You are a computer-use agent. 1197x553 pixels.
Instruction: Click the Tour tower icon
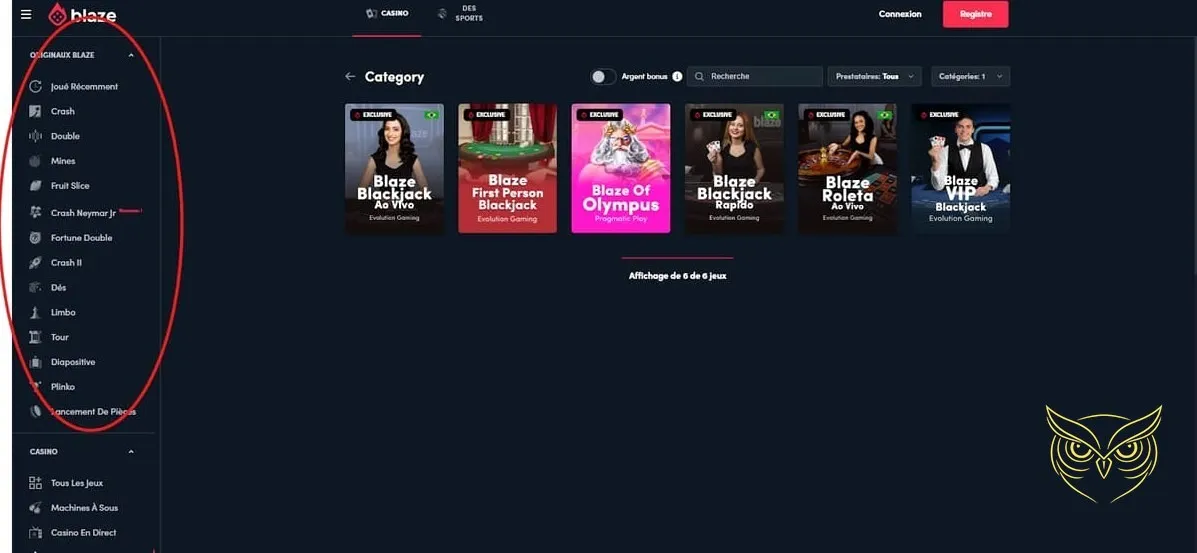coord(35,337)
